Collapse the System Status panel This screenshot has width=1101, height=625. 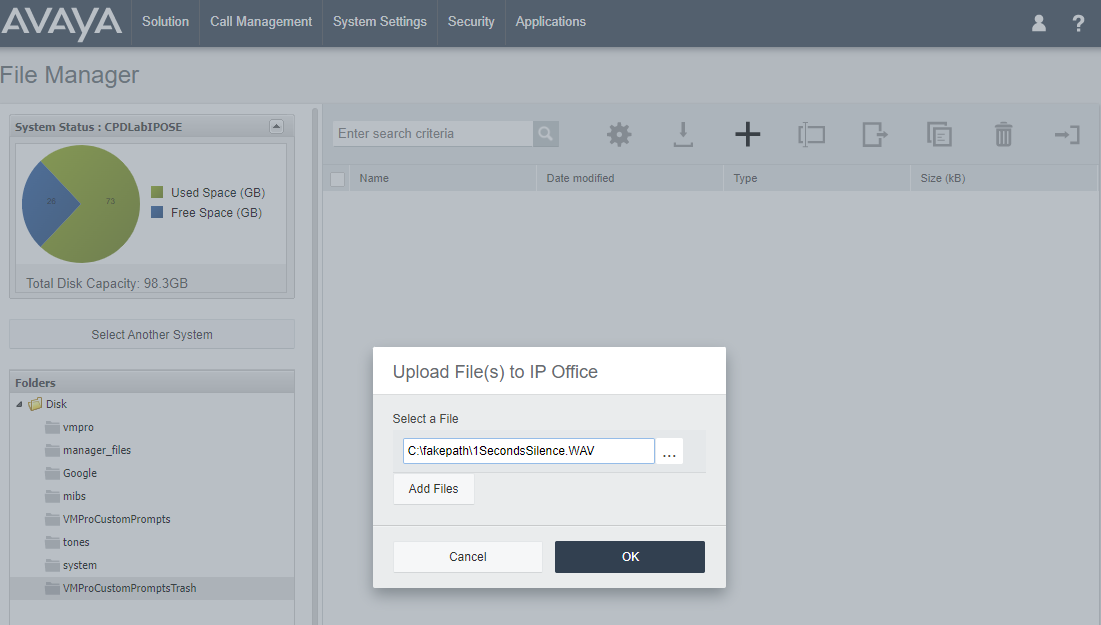(277, 126)
